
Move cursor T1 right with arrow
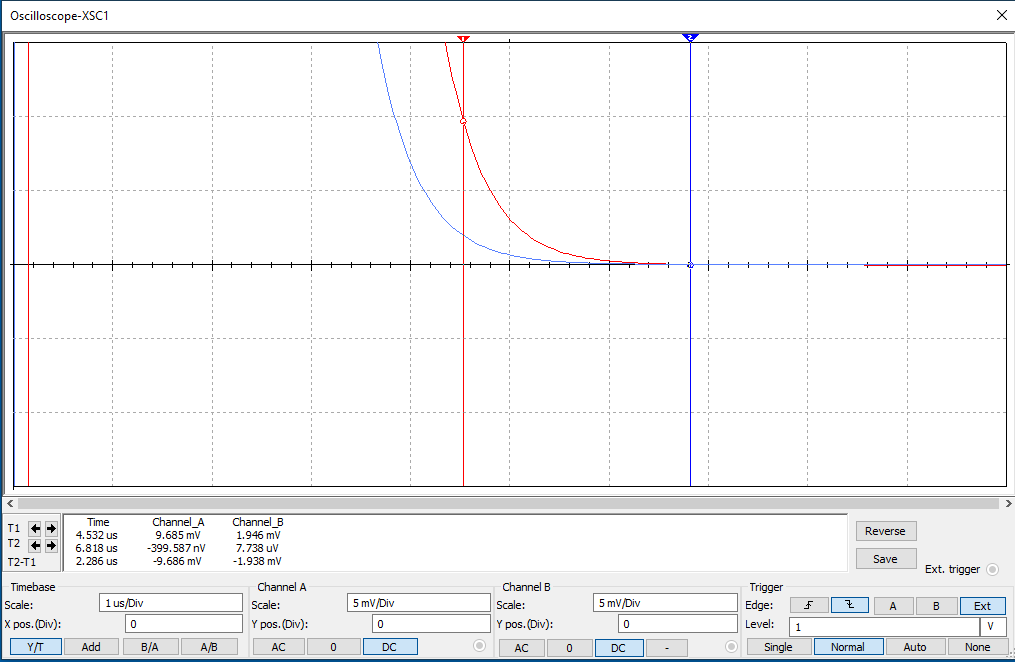click(50, 528)
